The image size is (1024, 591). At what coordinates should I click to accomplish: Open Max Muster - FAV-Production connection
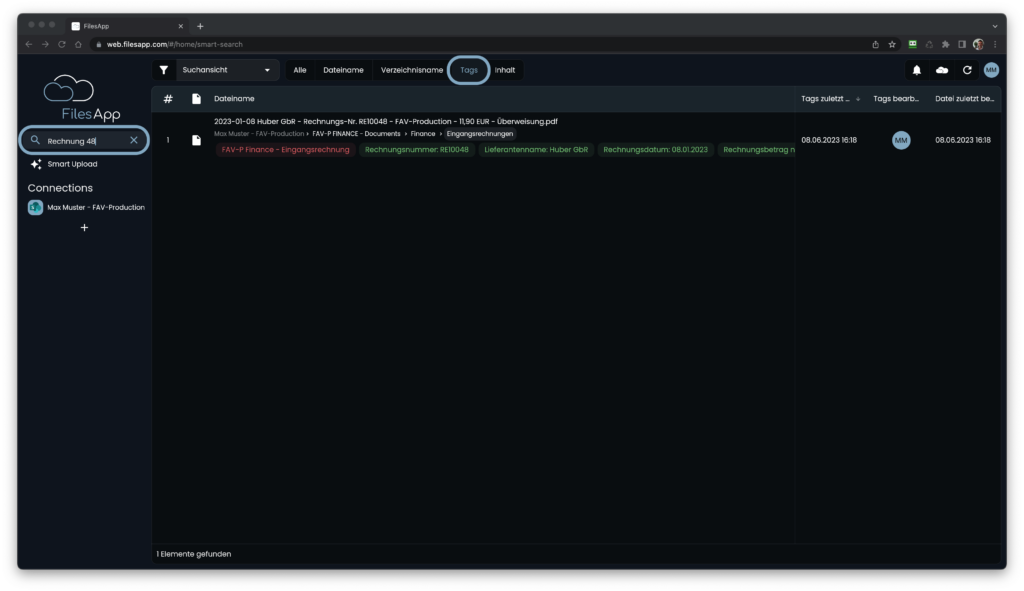(x=95, y=207)
